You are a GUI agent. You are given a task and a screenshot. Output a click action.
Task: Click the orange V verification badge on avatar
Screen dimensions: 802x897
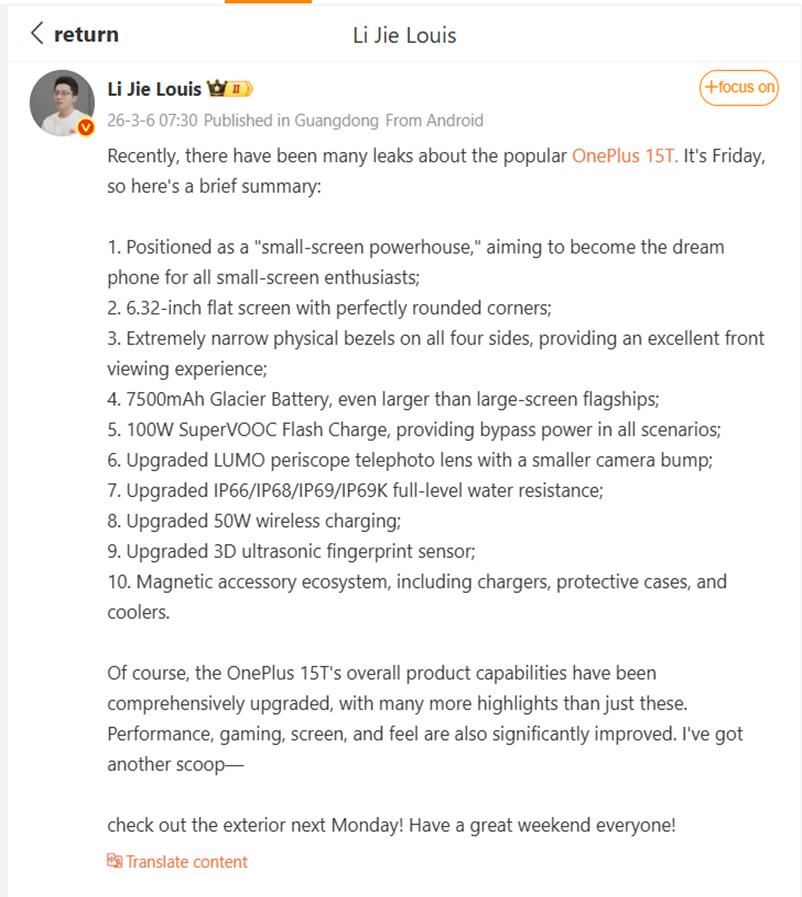point(86,126)
